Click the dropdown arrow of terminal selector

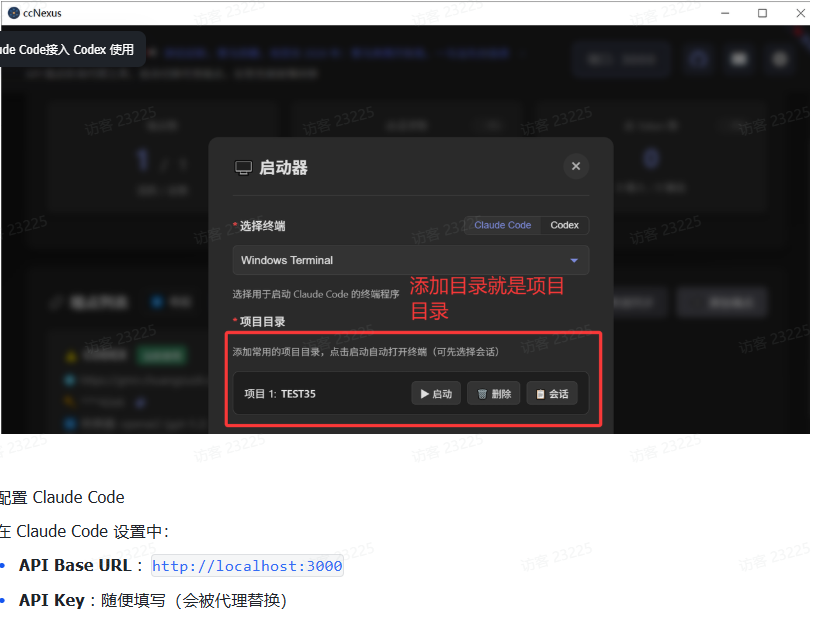574,260
